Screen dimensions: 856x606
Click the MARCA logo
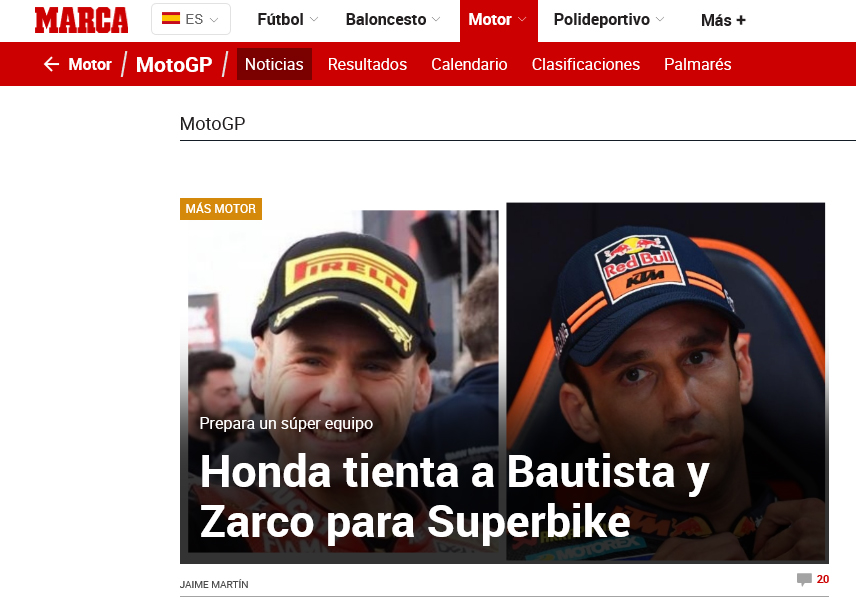point(81,20)
